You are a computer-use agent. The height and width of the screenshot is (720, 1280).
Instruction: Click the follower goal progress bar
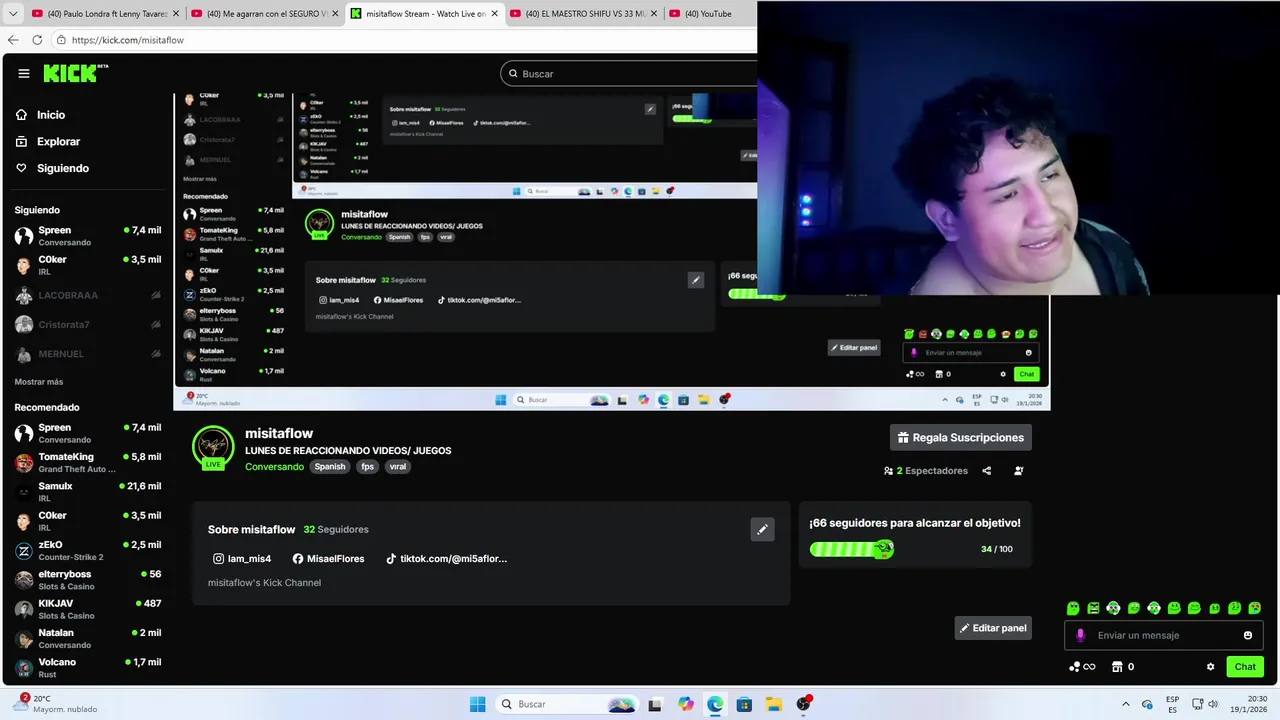[x=852, y=549]
